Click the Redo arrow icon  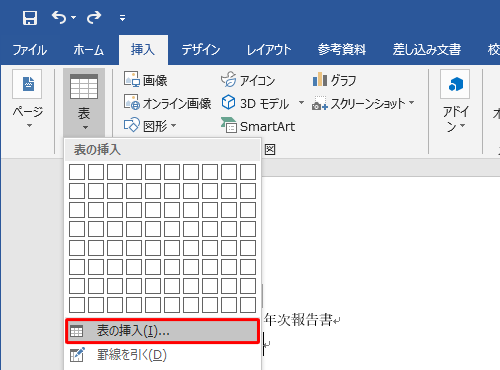(94, 17)
